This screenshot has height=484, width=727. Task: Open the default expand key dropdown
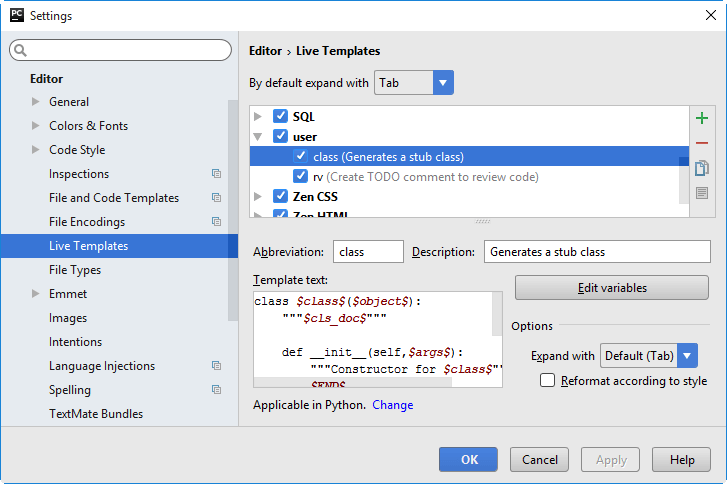[x=443, y=83]
